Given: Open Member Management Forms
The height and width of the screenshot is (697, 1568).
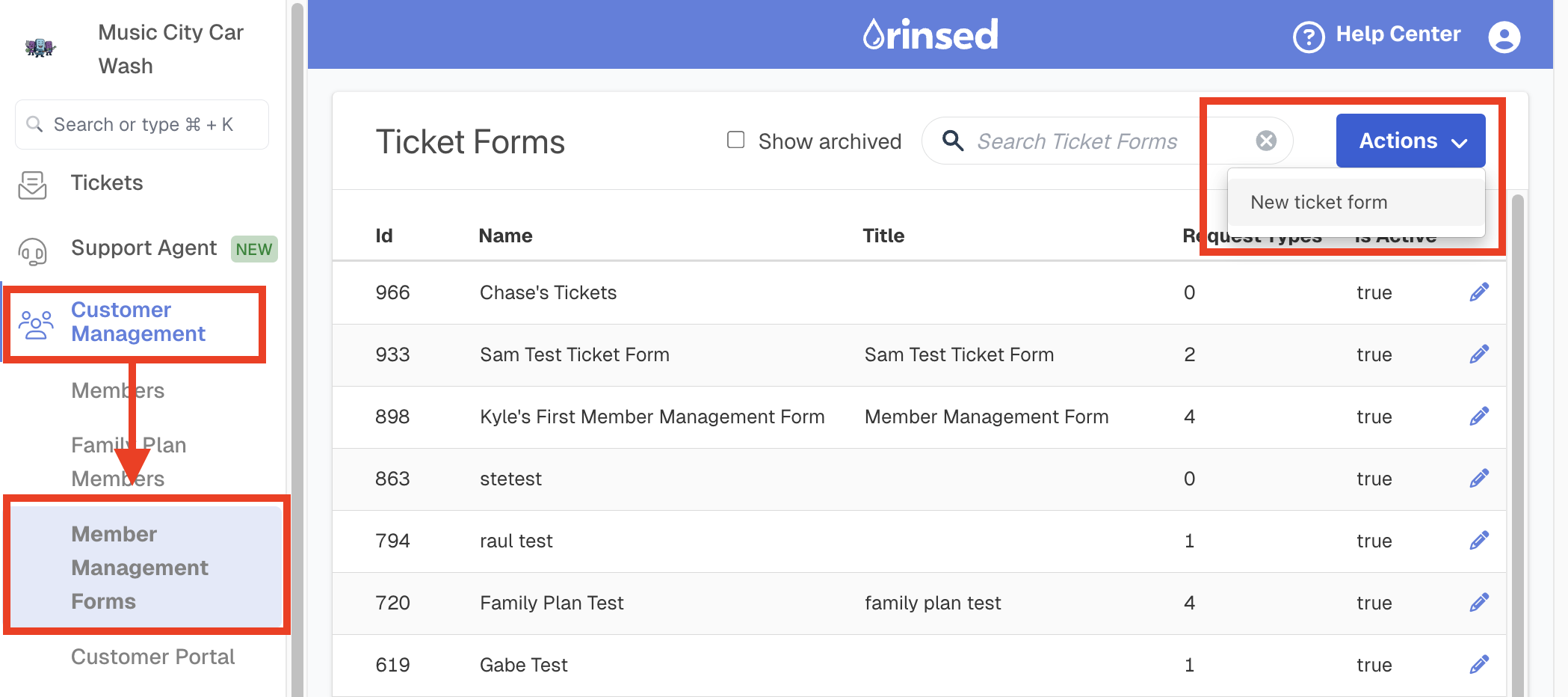Looking at the screenshot, I should pyautogui.click(x=146, y=568).
